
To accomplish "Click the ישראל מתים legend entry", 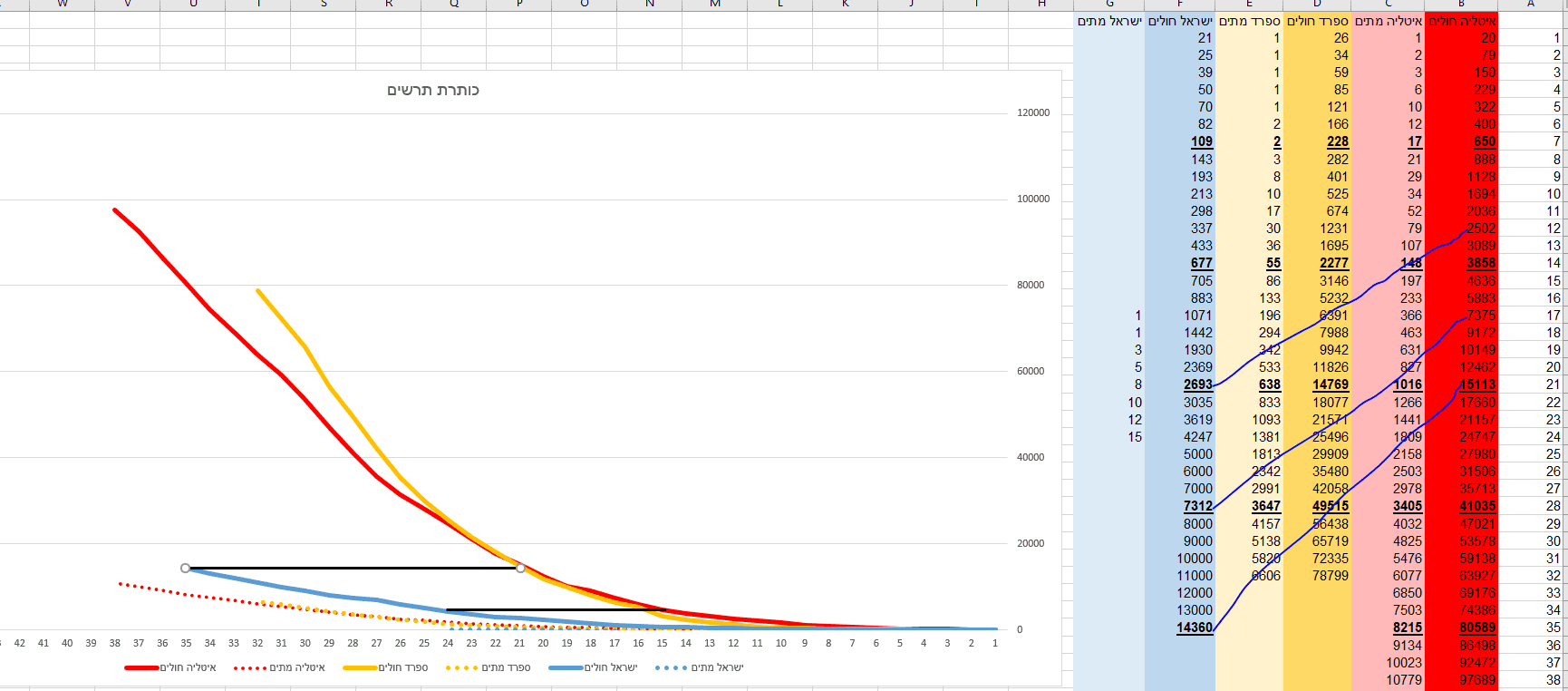I will coord(699,667).
